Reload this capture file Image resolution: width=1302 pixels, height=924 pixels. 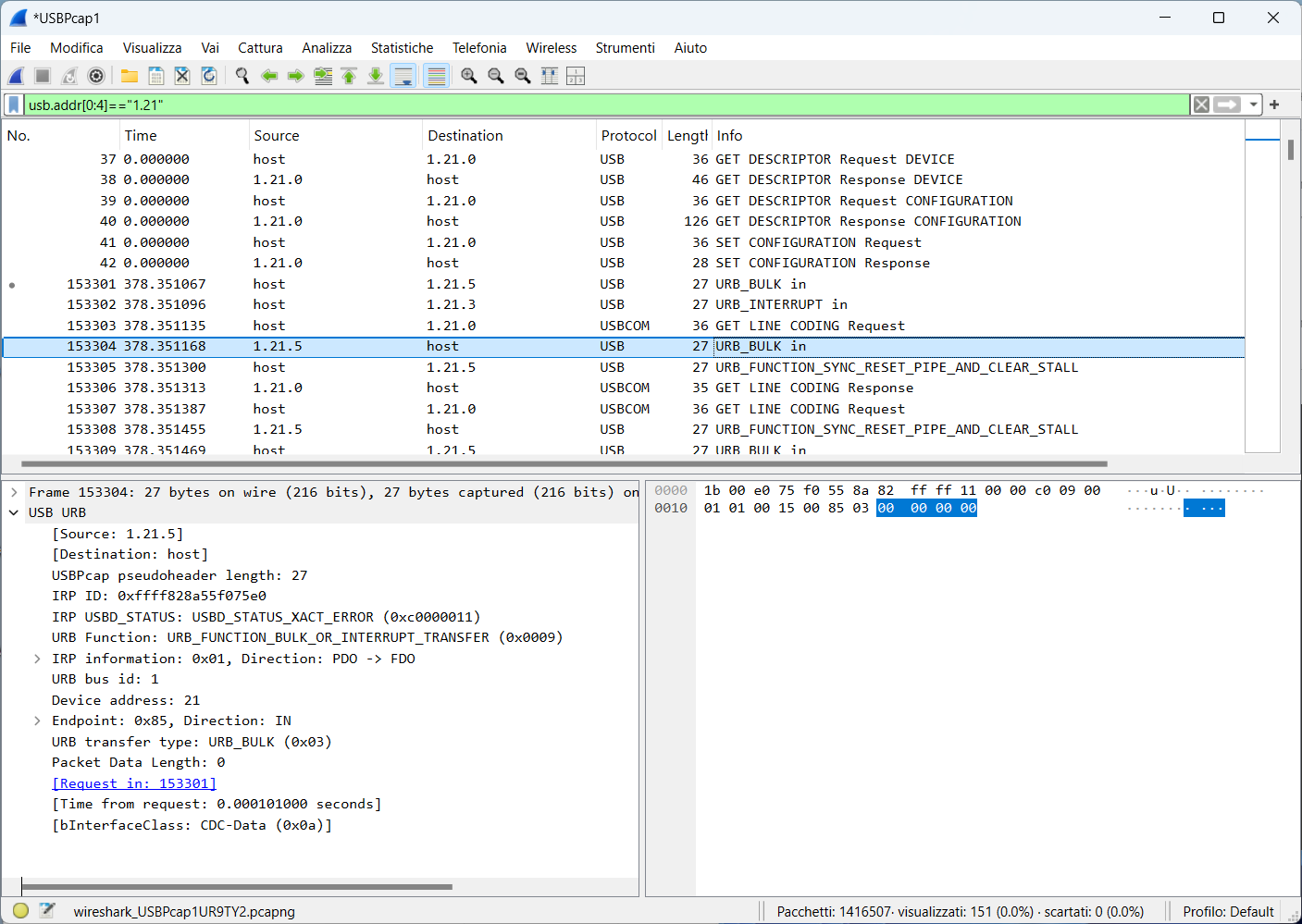[x=209, y=75]
